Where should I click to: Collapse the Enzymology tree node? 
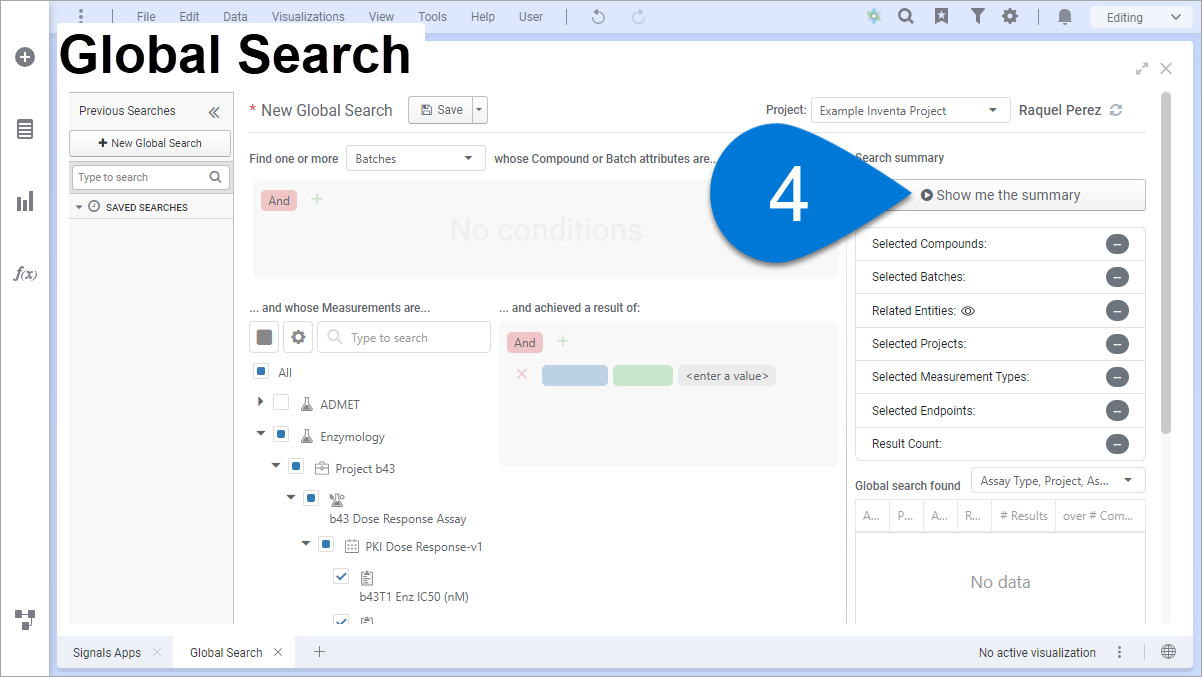pos(261,434)
